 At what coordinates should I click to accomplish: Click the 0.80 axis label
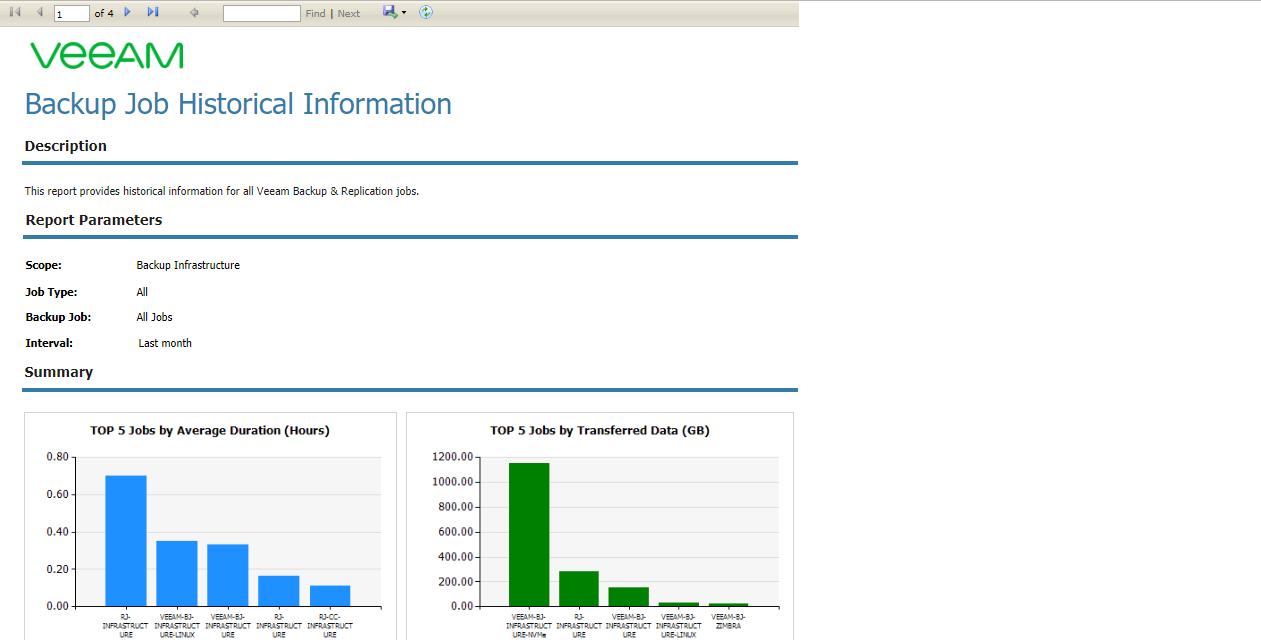click(57, 457)
